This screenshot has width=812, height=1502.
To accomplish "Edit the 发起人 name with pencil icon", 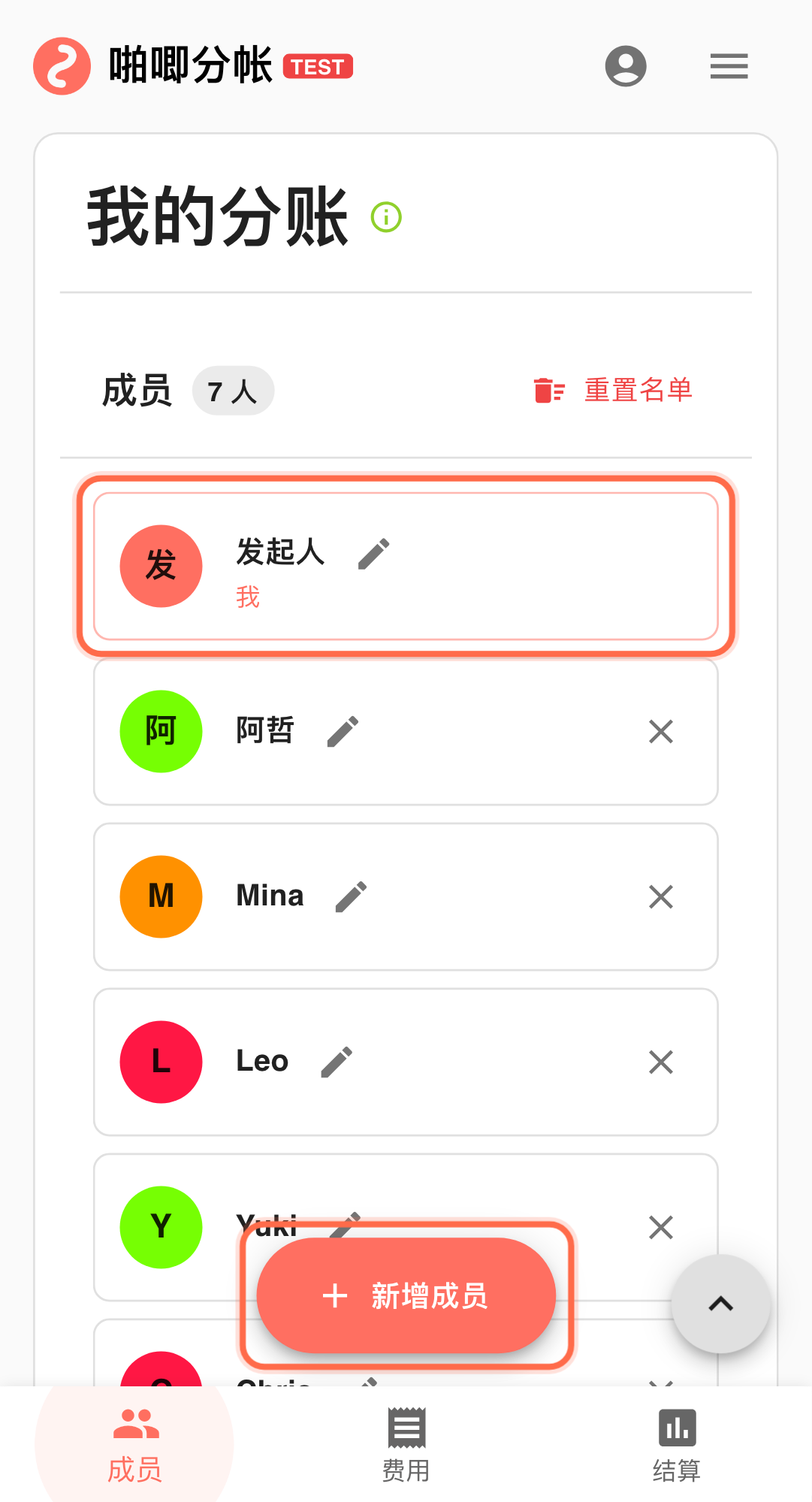I will (x=373, y=554).
